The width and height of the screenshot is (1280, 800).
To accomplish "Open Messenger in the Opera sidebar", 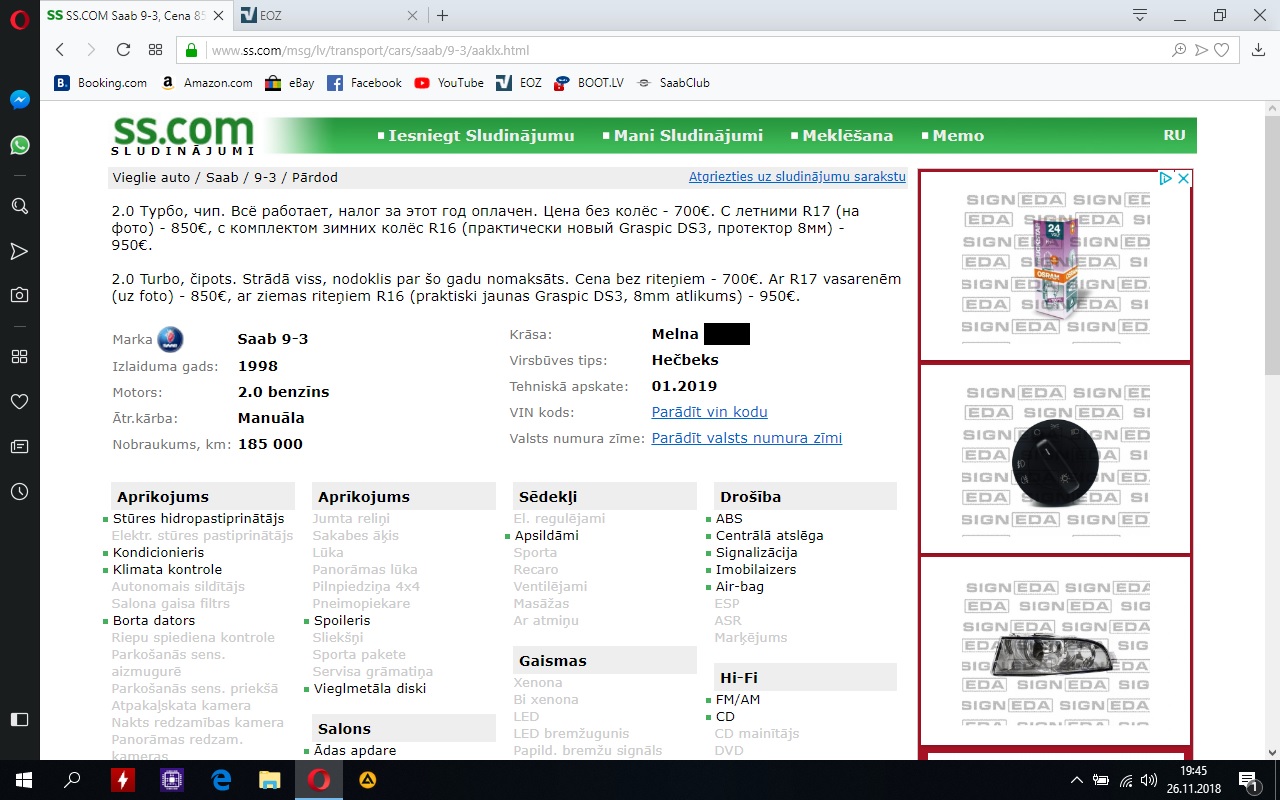I will tap(19, 100).
